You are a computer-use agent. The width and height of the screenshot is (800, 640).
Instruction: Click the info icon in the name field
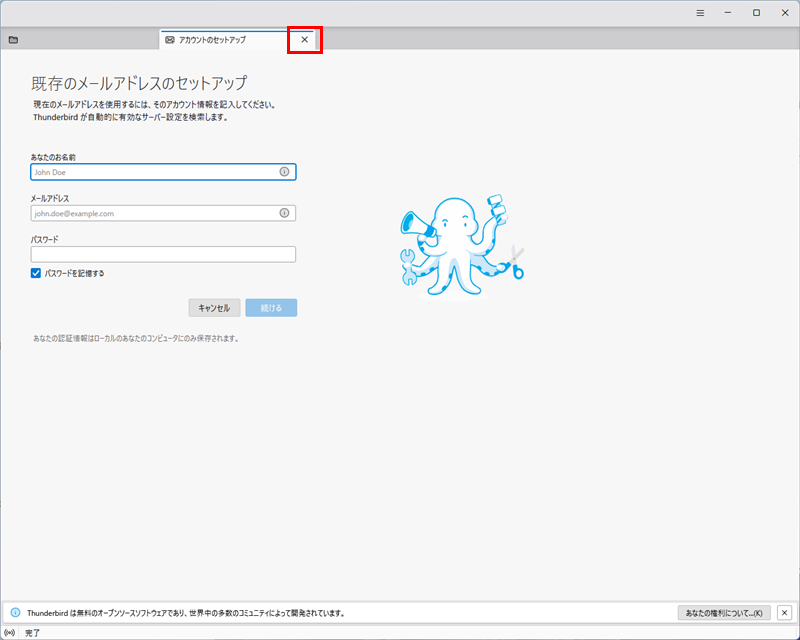coord(284,172)
